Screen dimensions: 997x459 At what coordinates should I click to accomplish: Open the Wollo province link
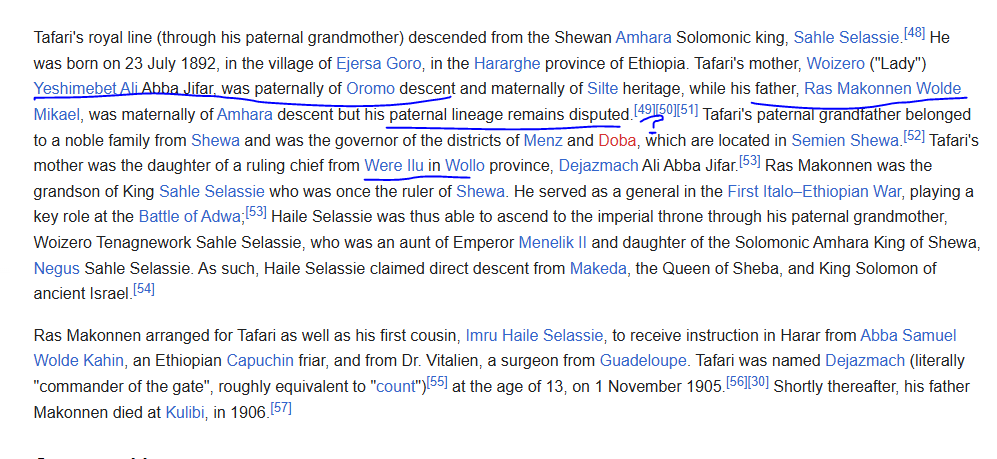464,166
